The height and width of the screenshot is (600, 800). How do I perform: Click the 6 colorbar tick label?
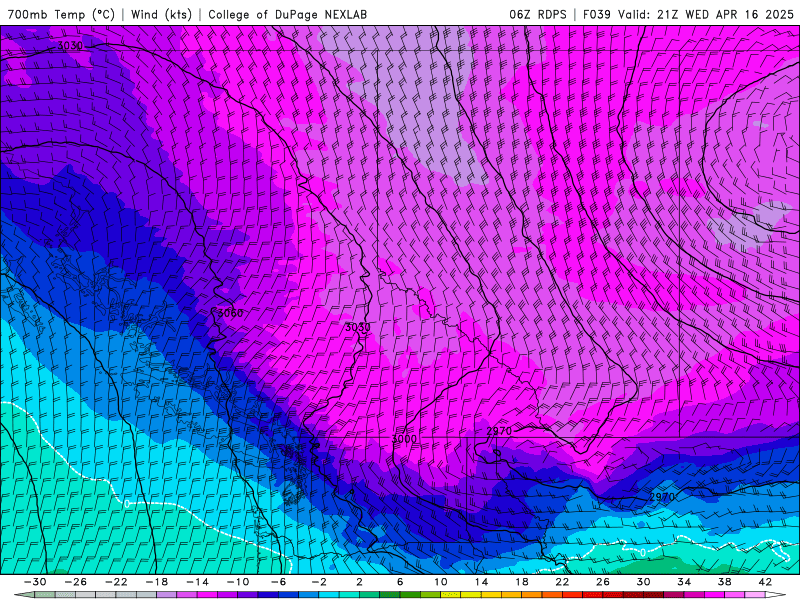[x=400, y=582]
